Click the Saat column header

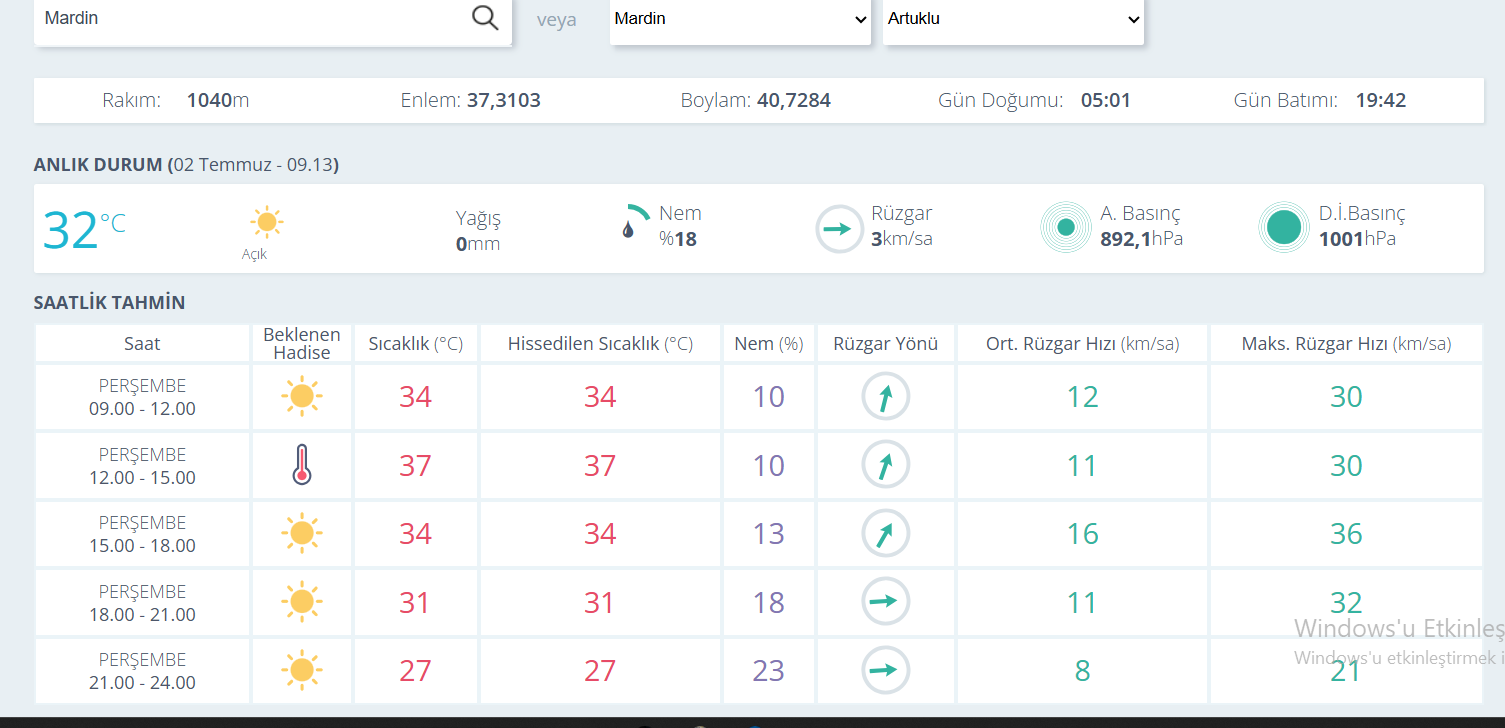point(142,343)
